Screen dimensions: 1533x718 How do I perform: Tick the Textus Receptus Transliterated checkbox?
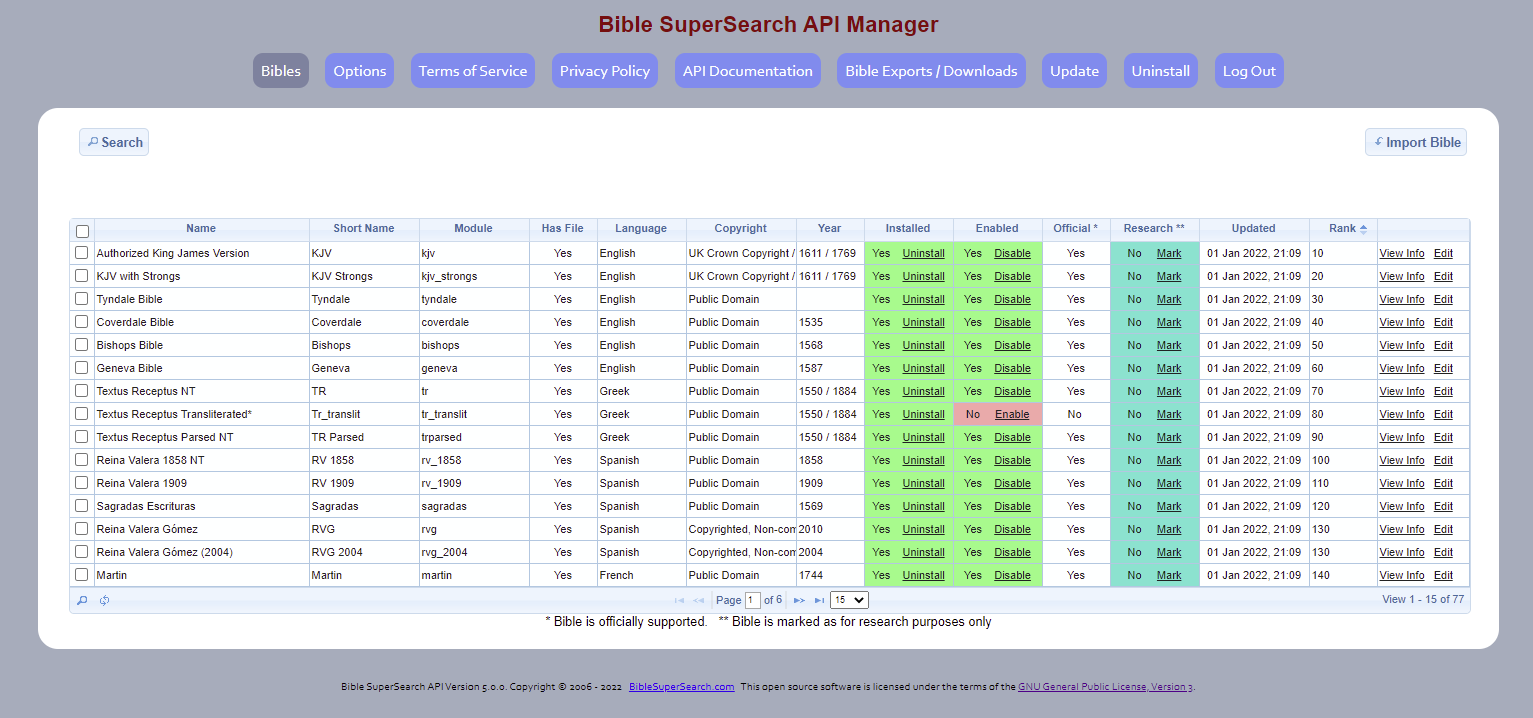pos(82,414)
